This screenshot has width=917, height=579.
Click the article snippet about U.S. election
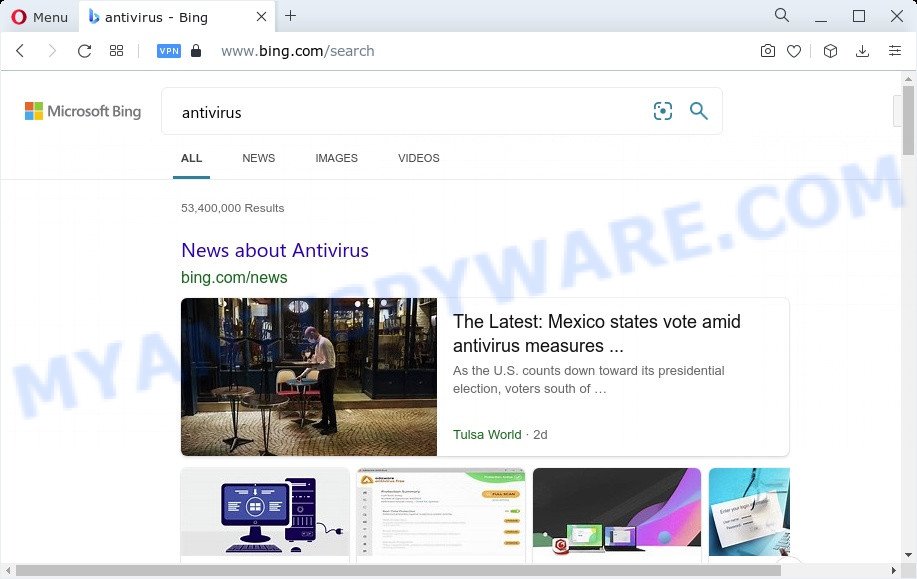pos(588,380)
